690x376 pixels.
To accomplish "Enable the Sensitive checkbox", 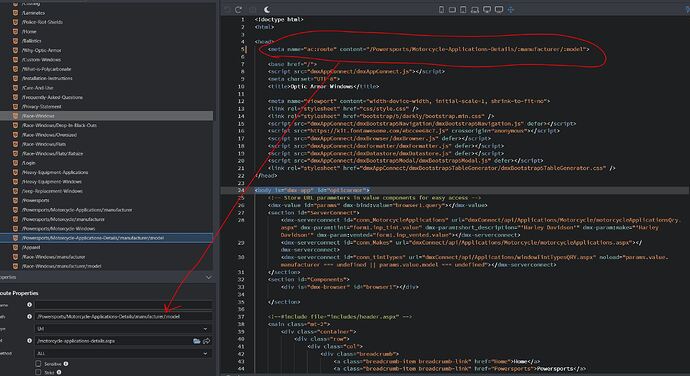I will tap(38, 364).
